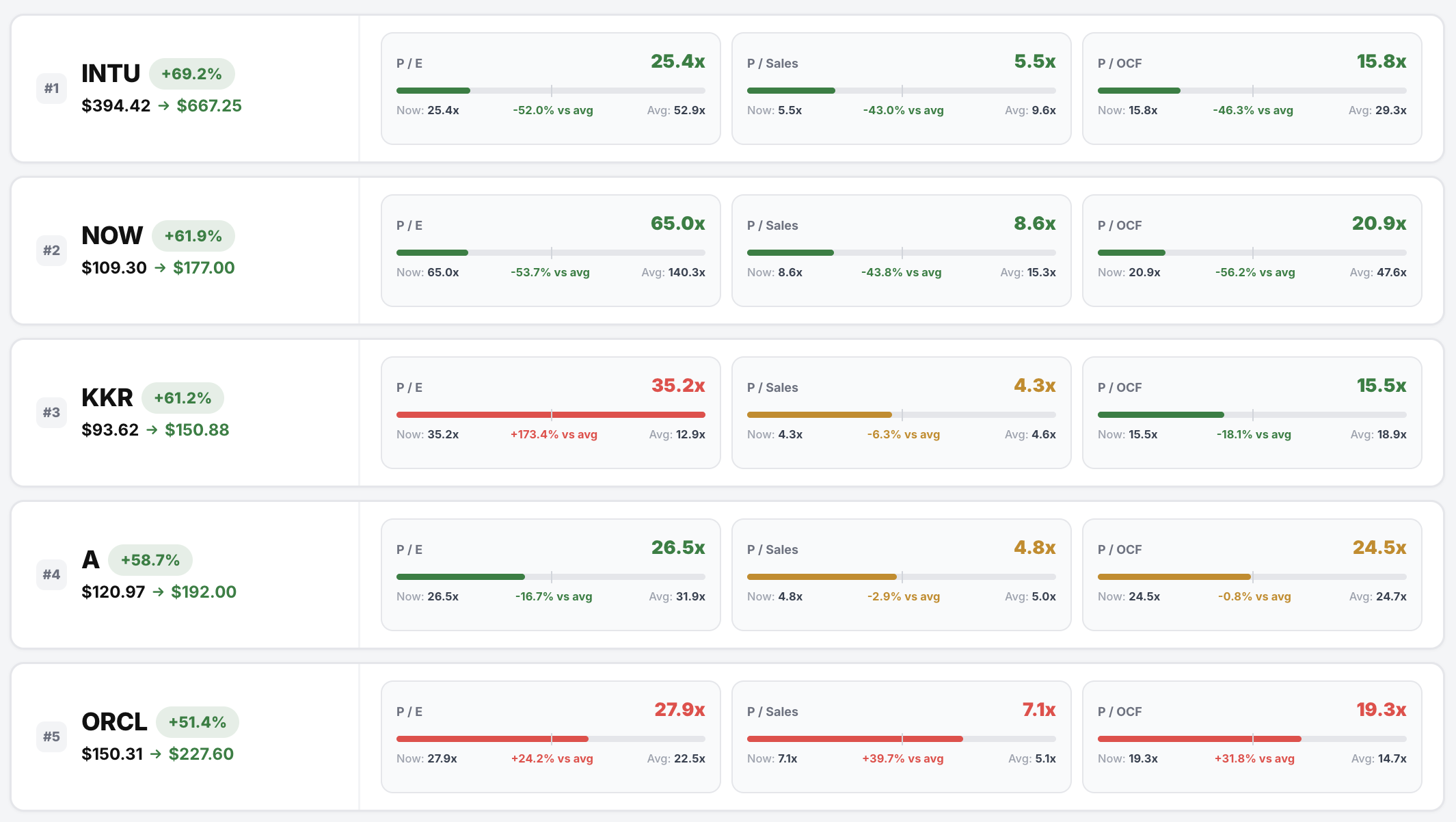Viewport: 1456px width, 822px height.
Task: Select the +58.7% badge for ticker A
Action: point(150,559)
